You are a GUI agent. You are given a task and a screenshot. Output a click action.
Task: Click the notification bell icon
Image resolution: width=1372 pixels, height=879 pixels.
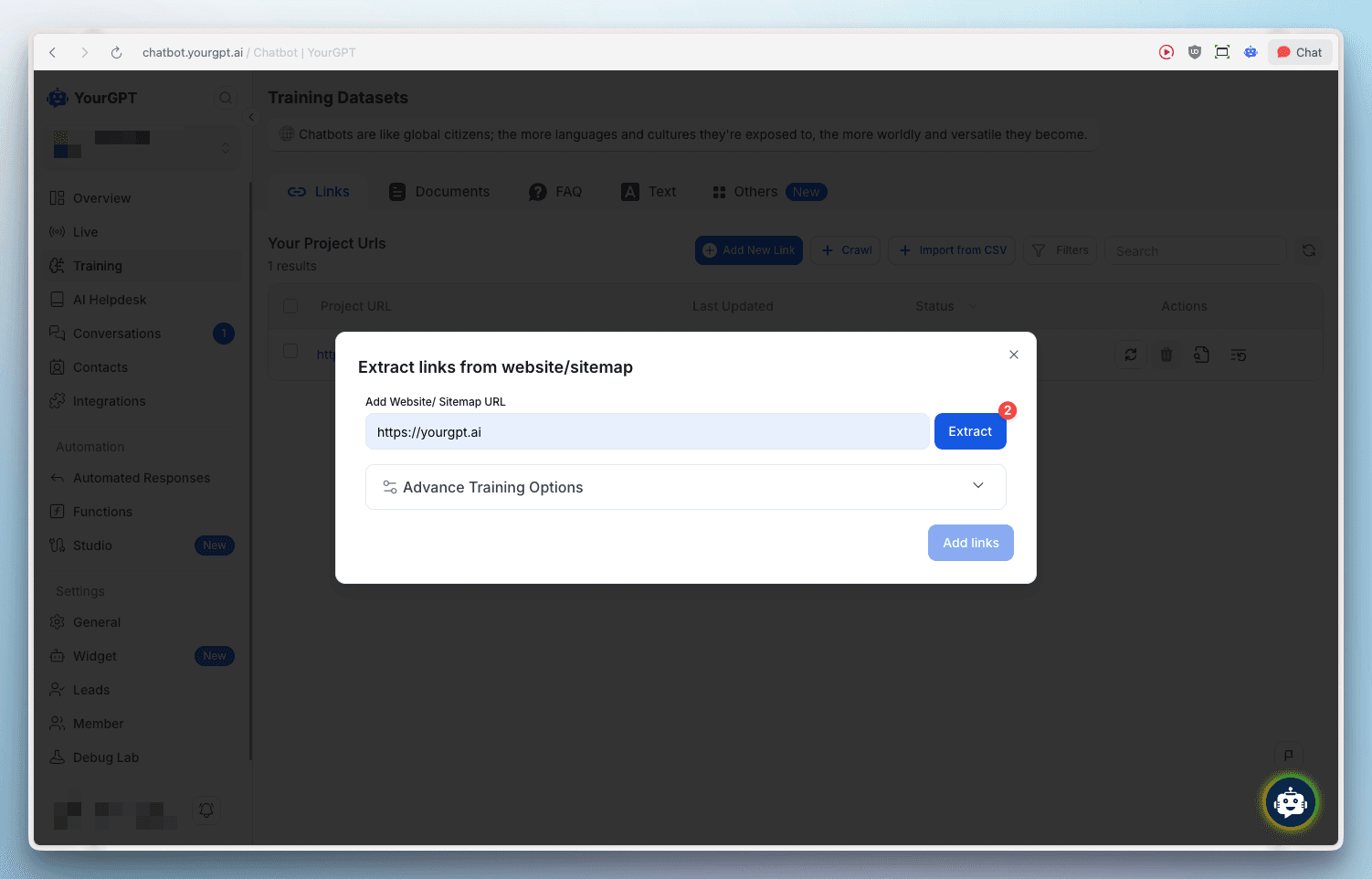click(x=206, y=810)
